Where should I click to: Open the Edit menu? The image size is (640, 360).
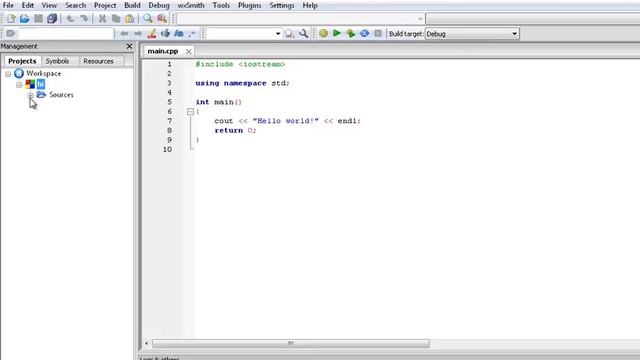tap(28, 5)
